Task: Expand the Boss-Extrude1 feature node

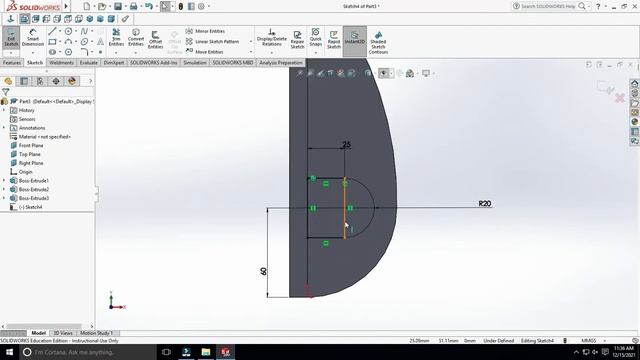Action: coord(4,180)
